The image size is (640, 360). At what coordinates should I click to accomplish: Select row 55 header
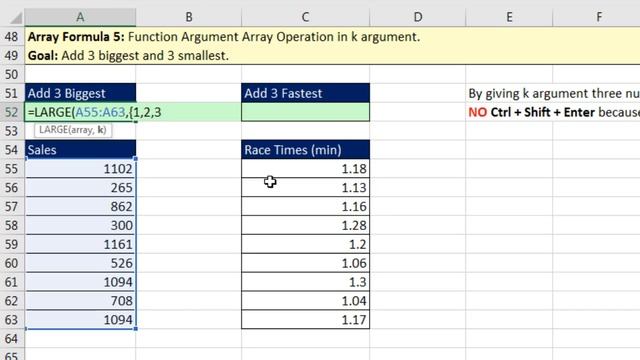(12, 169)
